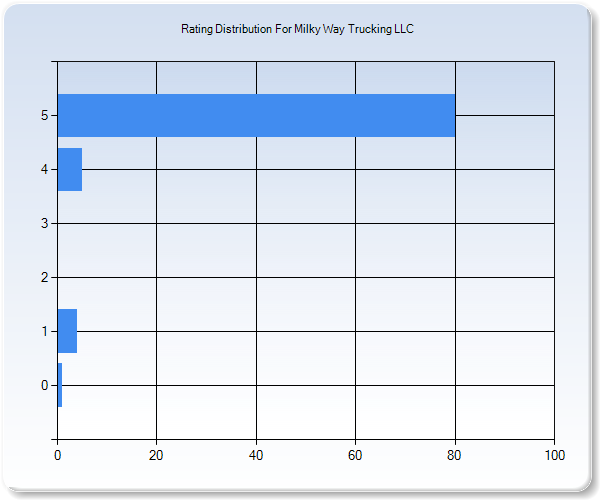The height and width of the screenshot is (500, 600).
Task: Click the y-axis label '4'
Action: (45, 169)
